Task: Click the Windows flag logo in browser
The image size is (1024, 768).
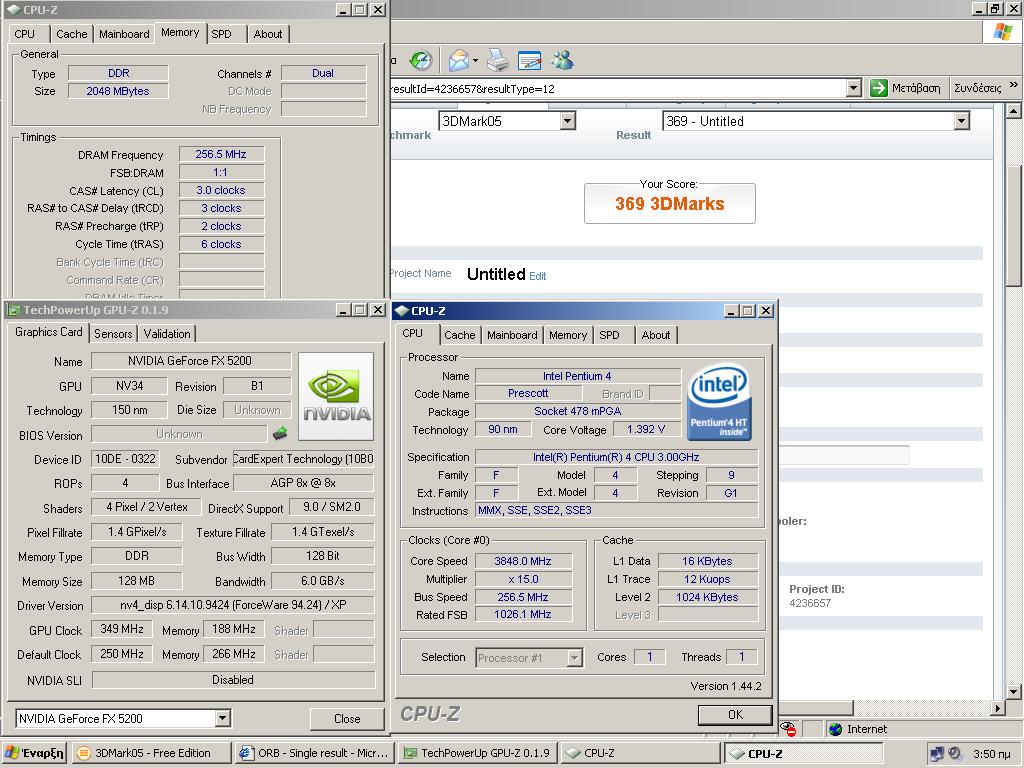Action: (x=1003, y=31)
